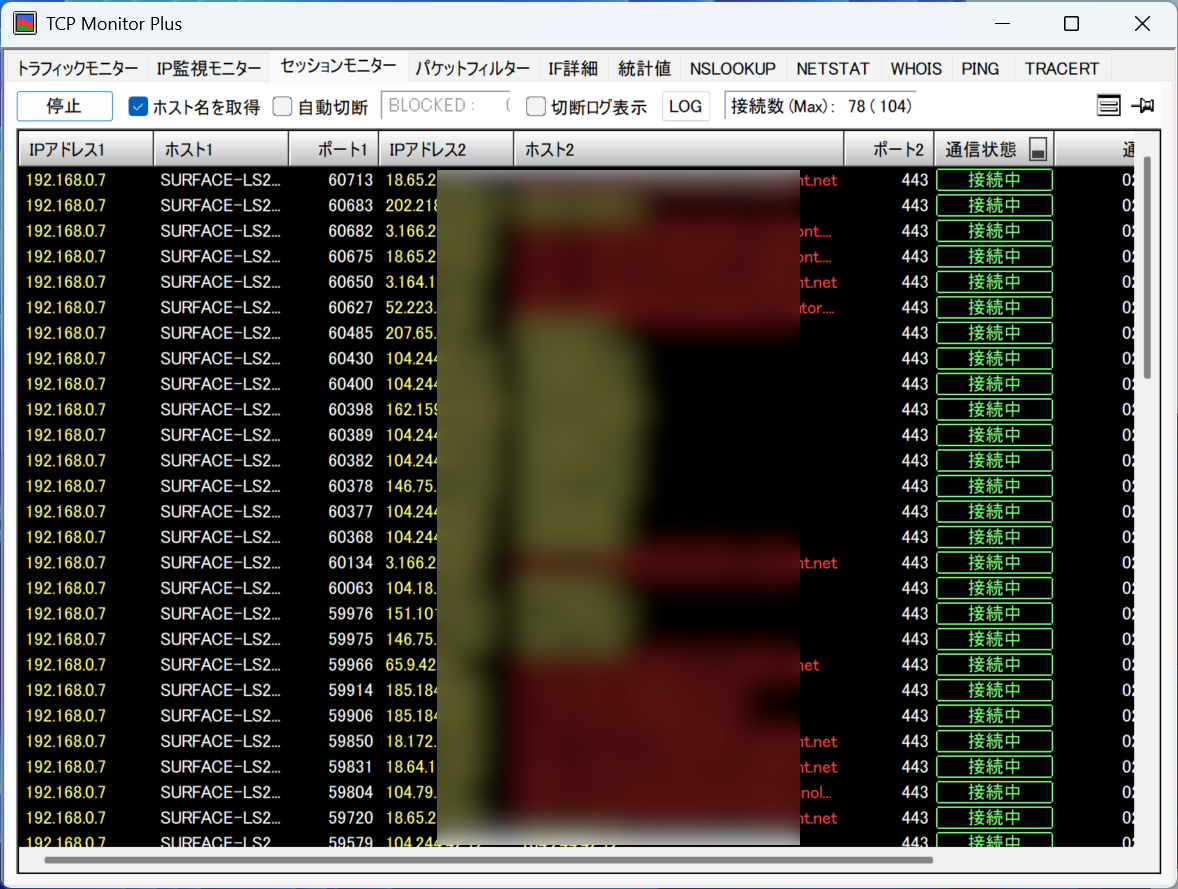Click the icon in 通信状態 column header

1038,150
